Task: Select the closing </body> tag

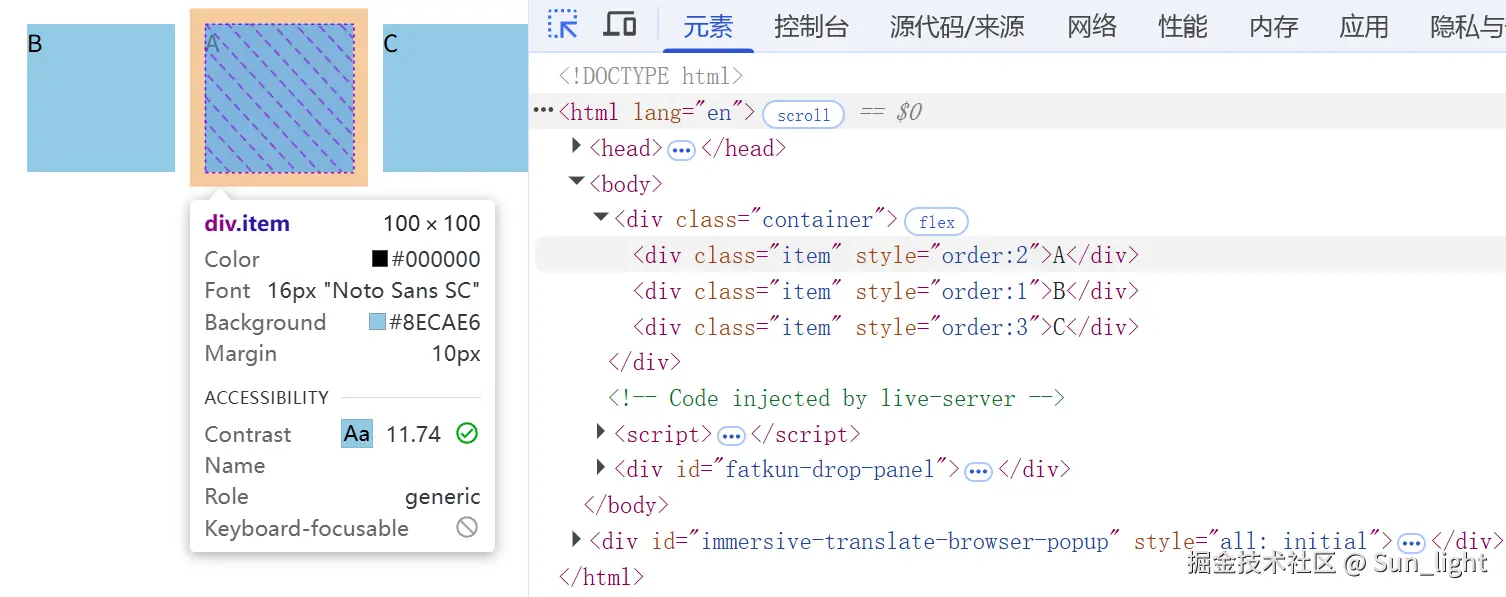Action: pyautogui.click(x=626, y=505)
